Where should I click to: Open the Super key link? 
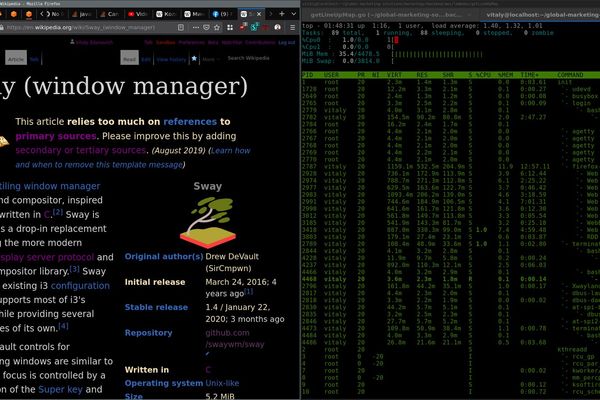(x=60, y=390)
